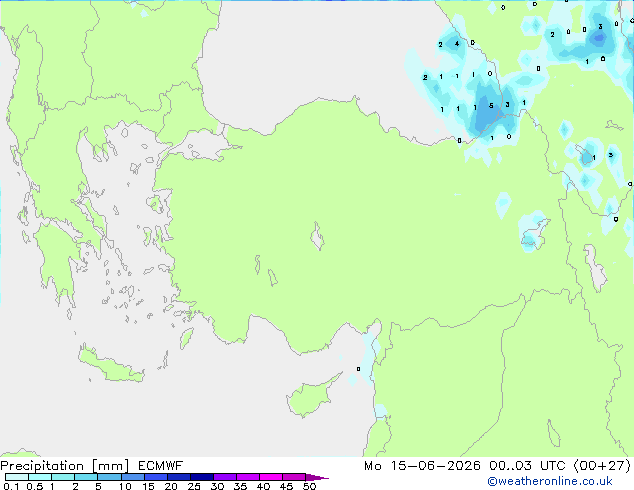Click the 30–35 mm purple legend swatch
The height and width of the screenshot is (490, 634).
224,477
